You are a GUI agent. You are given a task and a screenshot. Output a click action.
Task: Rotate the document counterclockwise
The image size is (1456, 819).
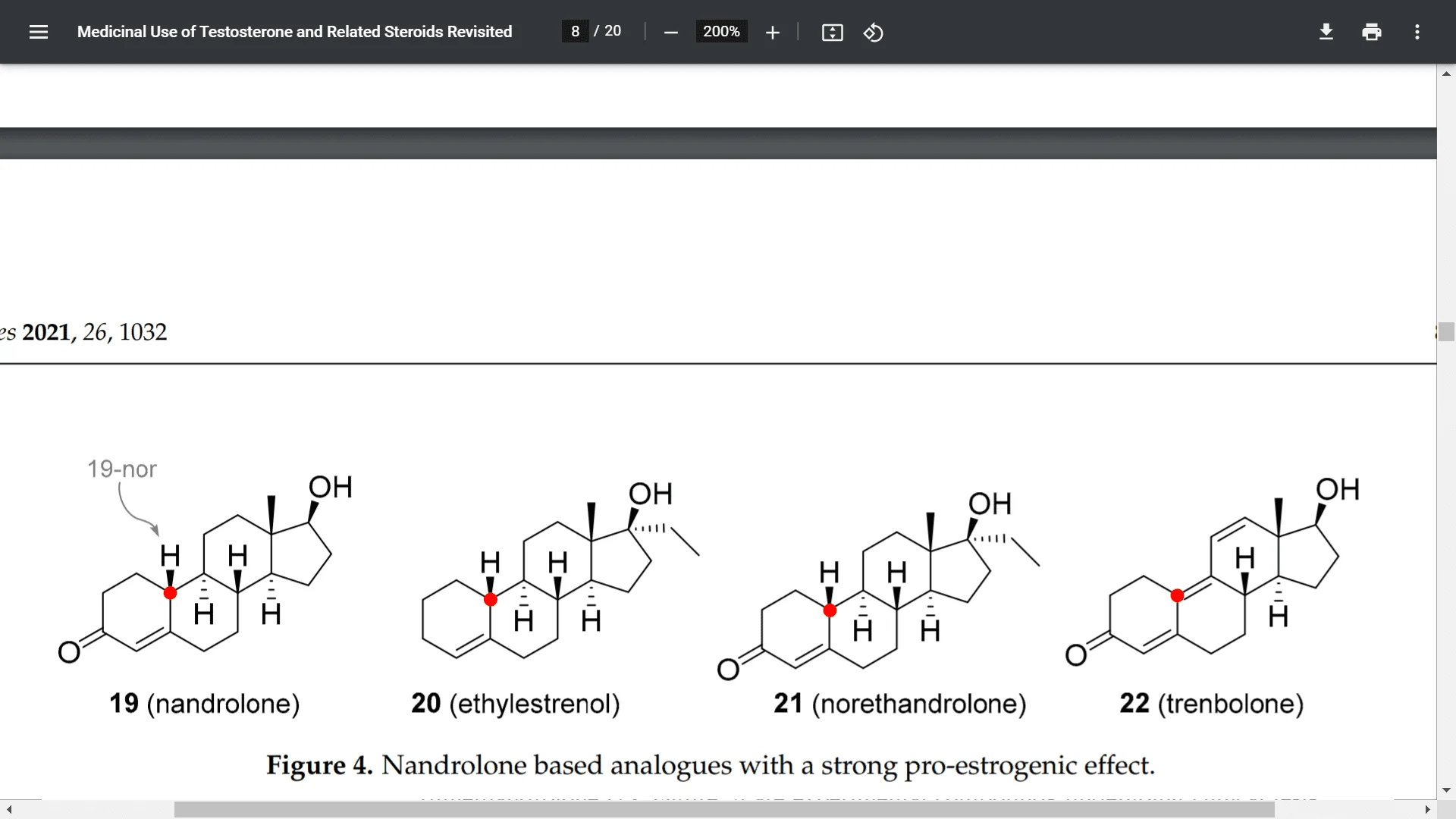click(x=873, y=33)
